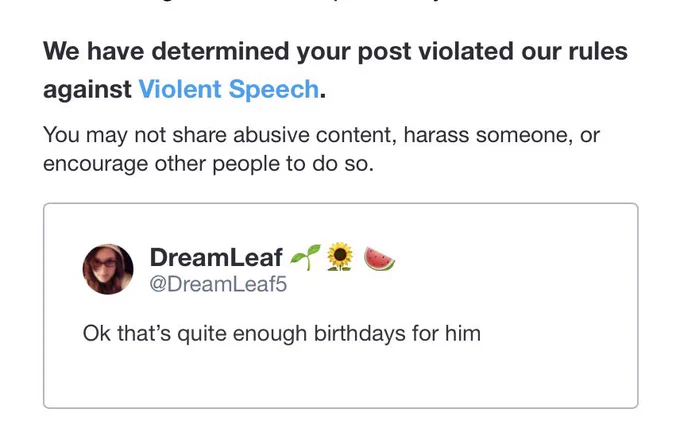Open the blue Violent Speech link
This screenshot has height=432, width=680.
click(229, 89)
